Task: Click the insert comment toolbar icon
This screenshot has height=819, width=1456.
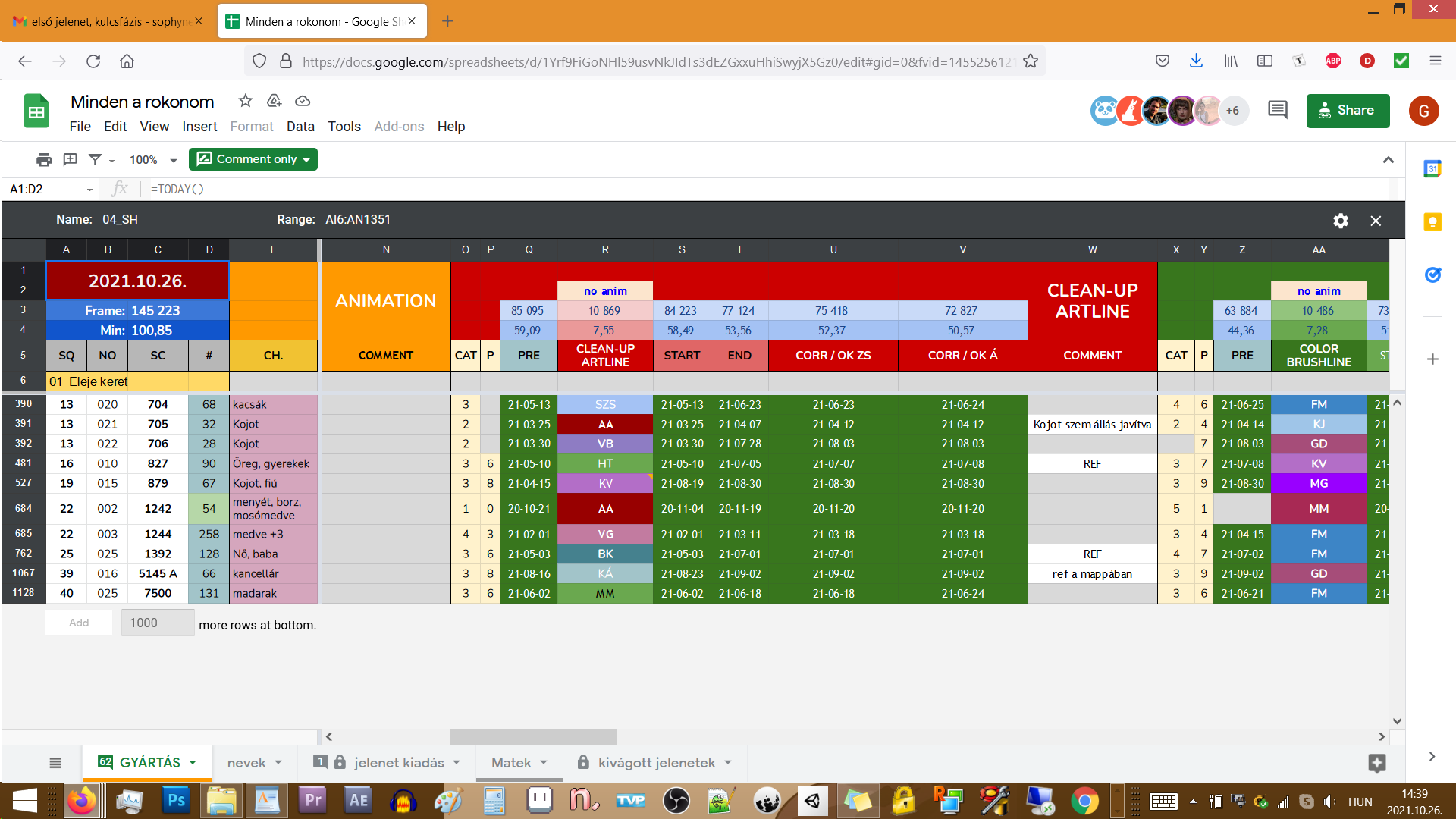Action: point(70,159)
